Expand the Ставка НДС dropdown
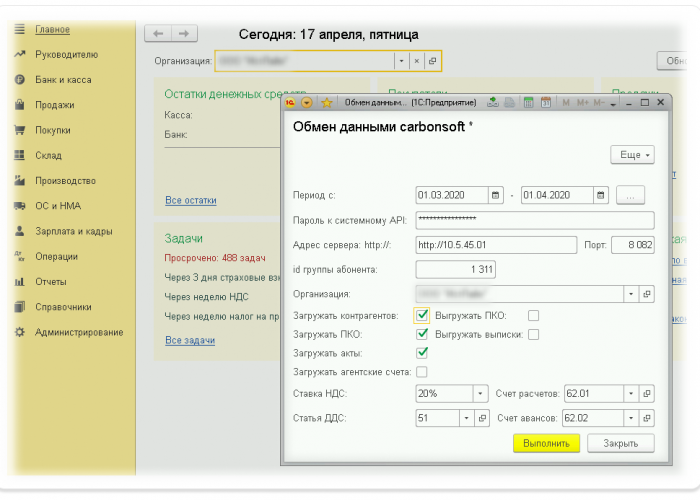This screenshot has height=500, width=700. pos(480,394)
